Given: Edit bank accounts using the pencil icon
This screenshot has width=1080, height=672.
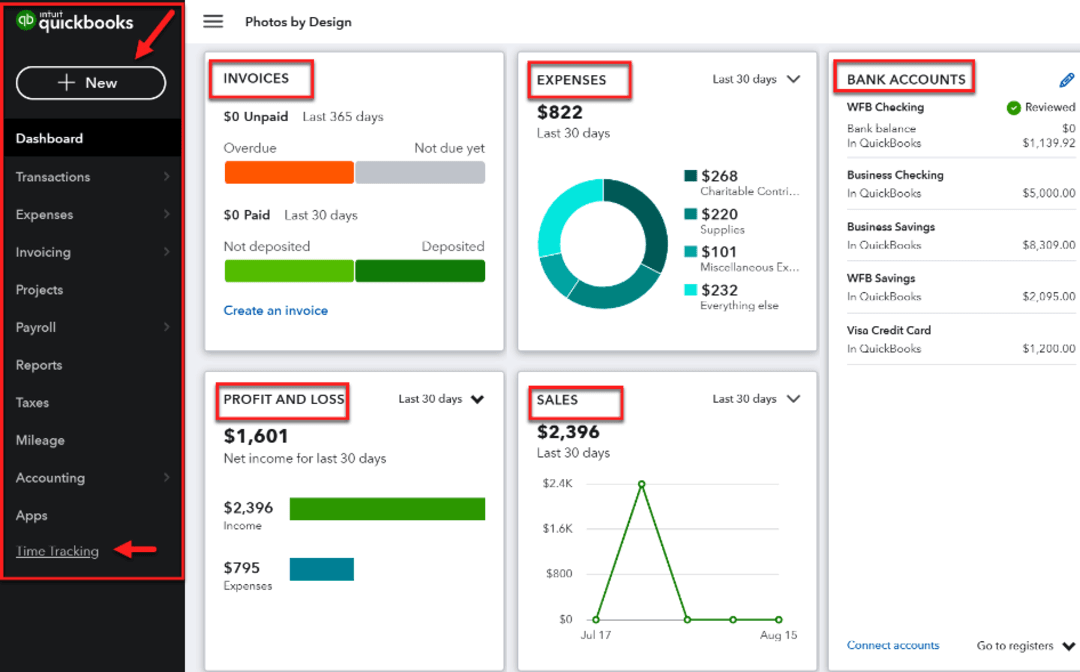Looking at the screenshot, I should pyautogui.click(x=1066, y=80).
